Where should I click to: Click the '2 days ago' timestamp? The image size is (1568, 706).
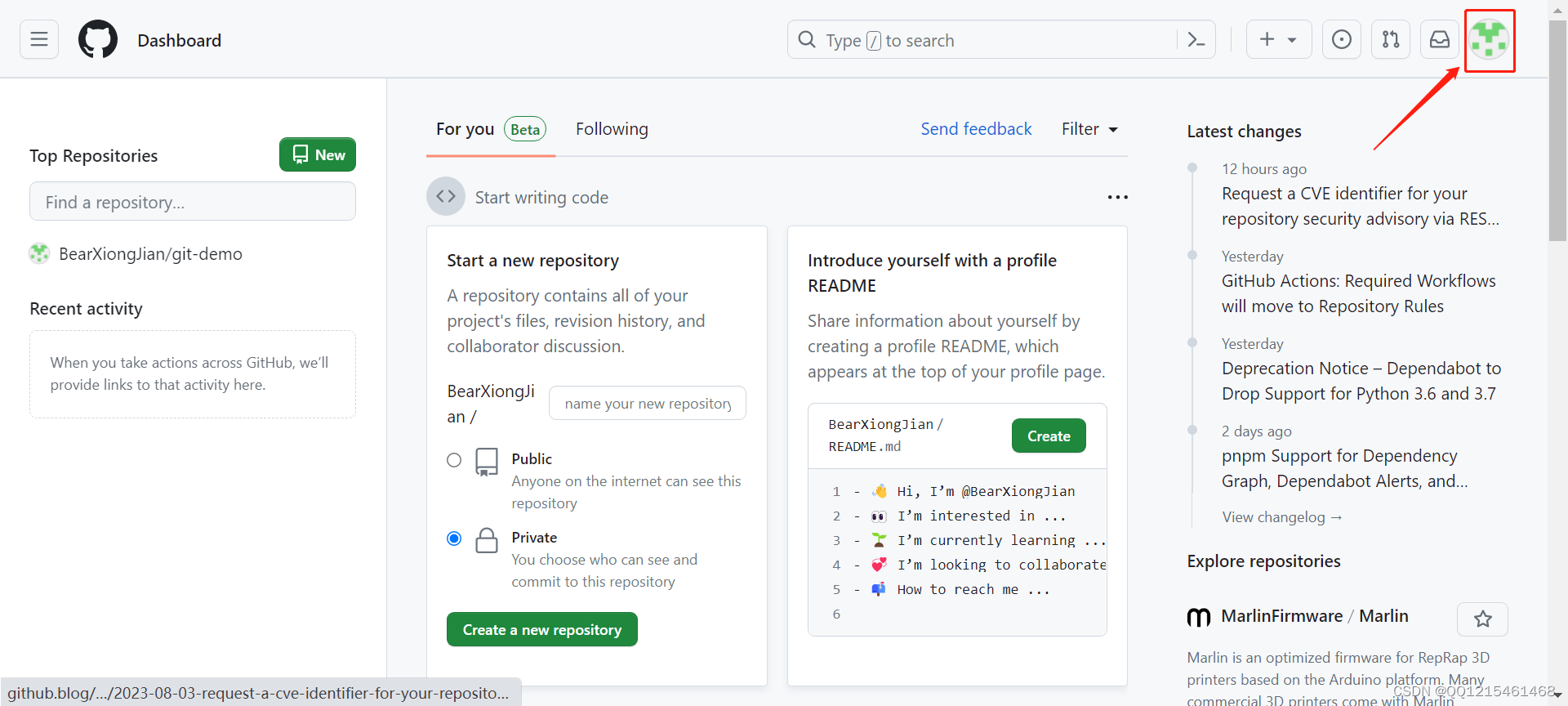click(1257, 431)
